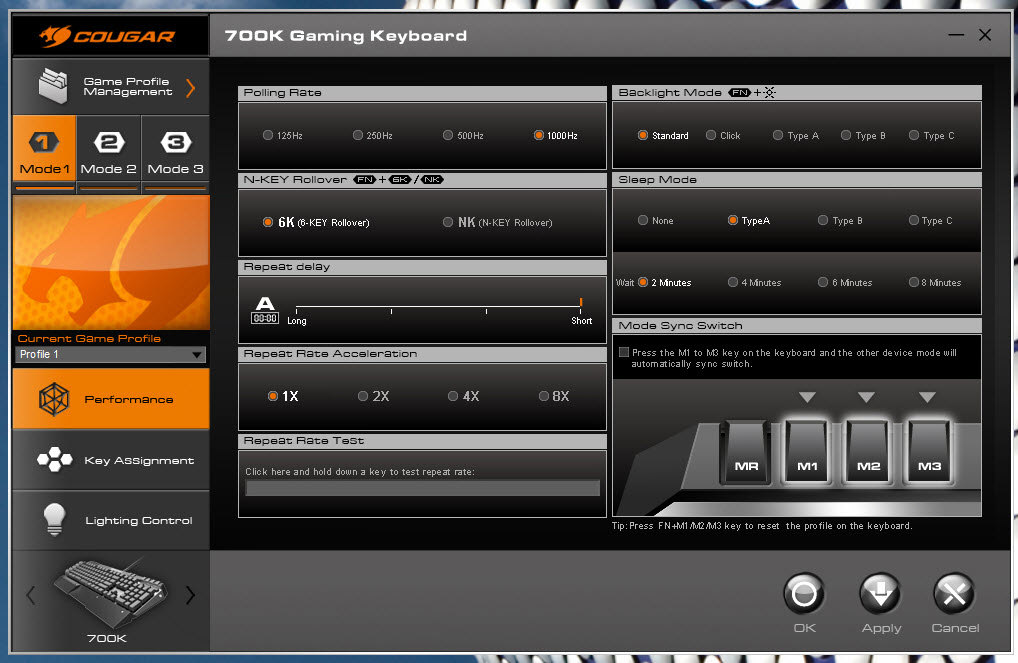The image size is (1018, 663).
Task: Set polling rate to 250Hz
Action: pyautogui.click(x=358, y=135)
